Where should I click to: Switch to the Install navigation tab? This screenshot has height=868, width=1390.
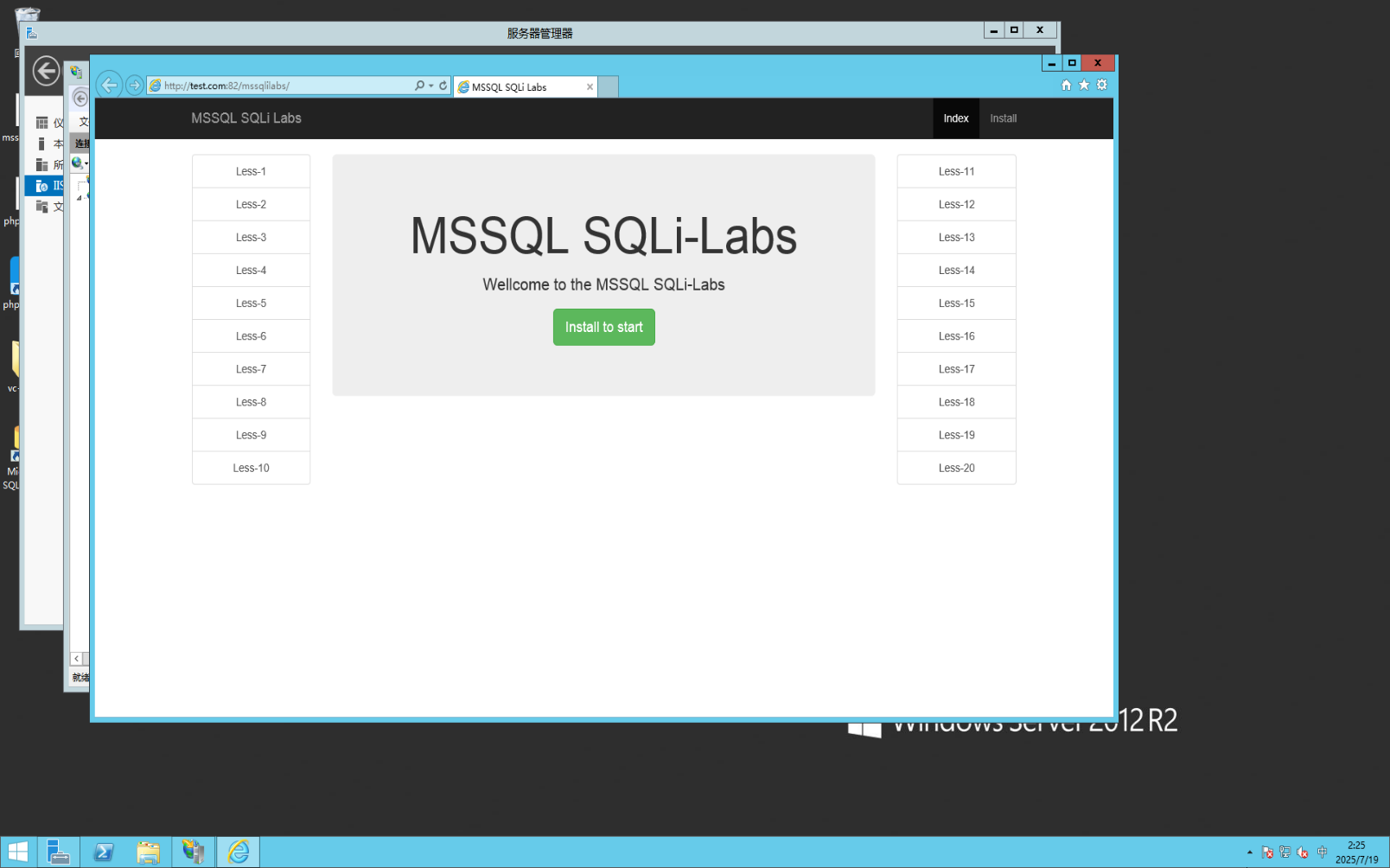point(1003,118)
